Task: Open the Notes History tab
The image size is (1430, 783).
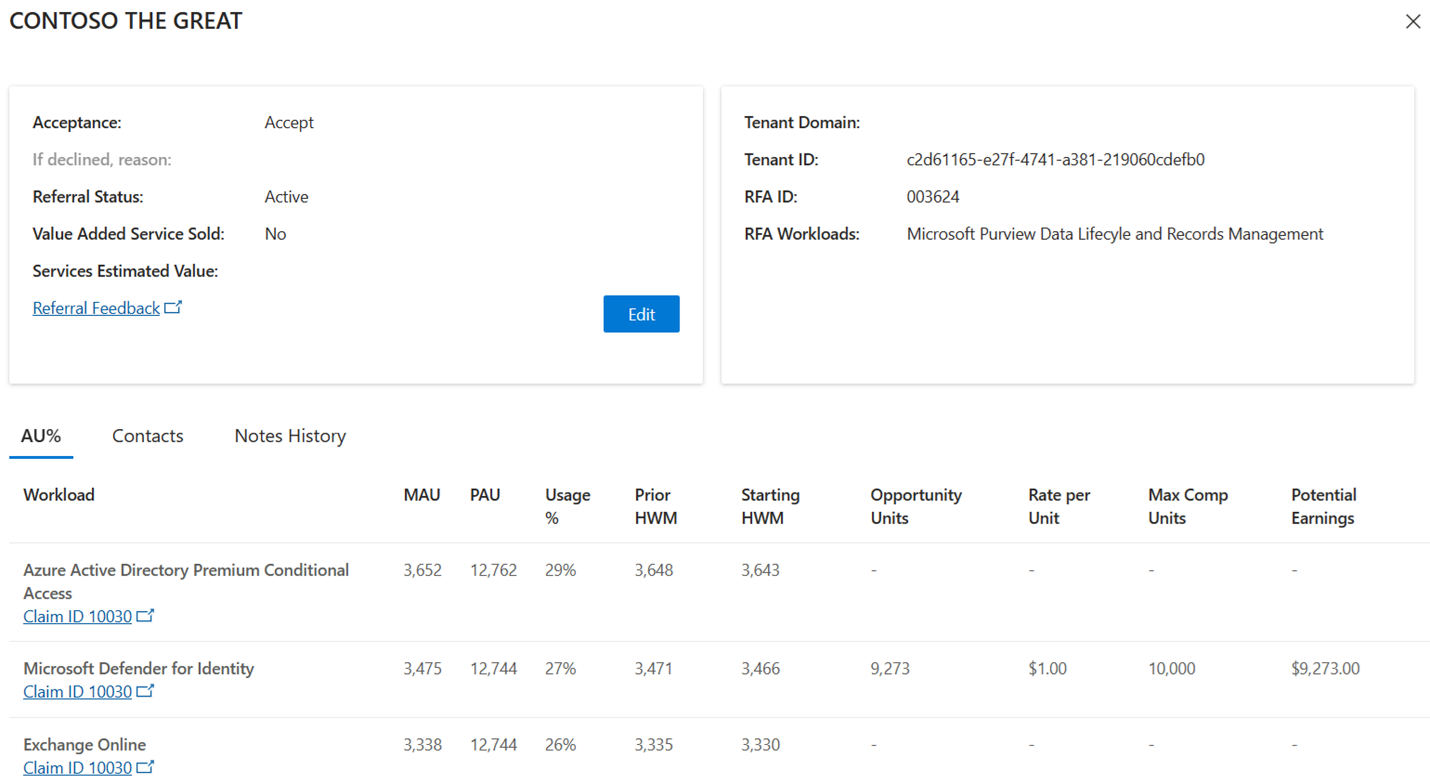Action: 290,436
